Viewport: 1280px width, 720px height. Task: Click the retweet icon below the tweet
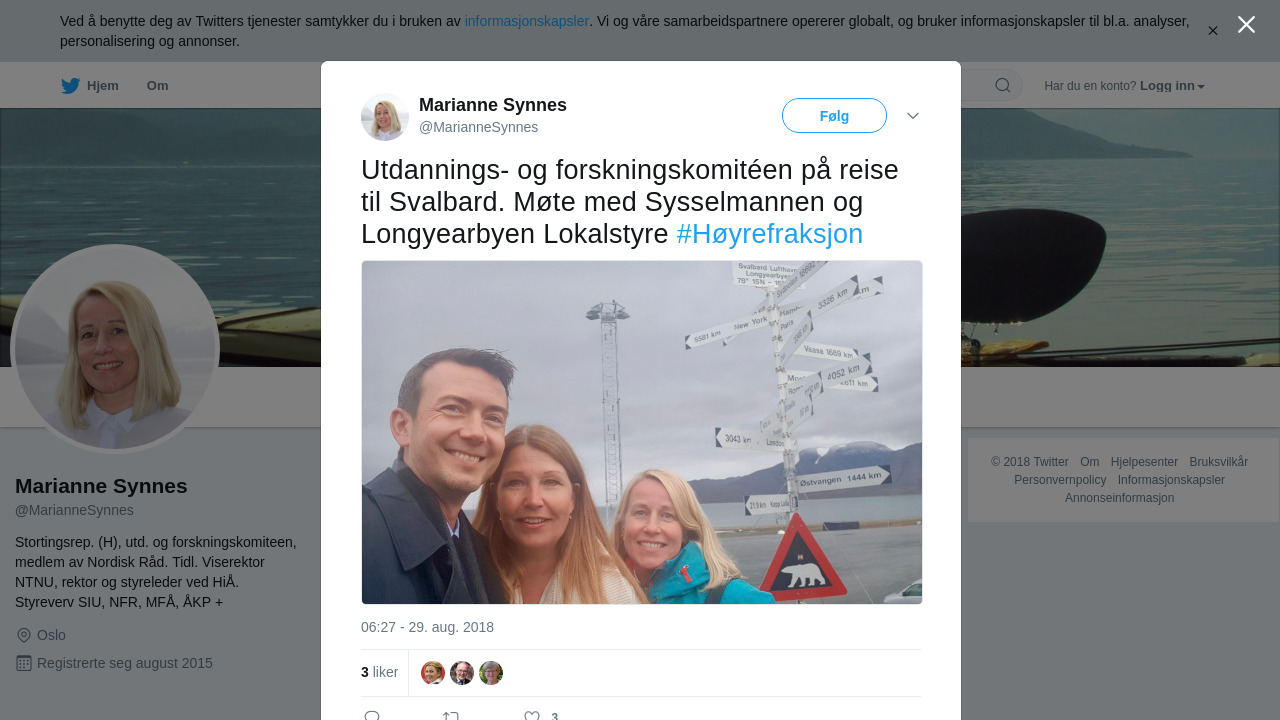pos(451,716)
